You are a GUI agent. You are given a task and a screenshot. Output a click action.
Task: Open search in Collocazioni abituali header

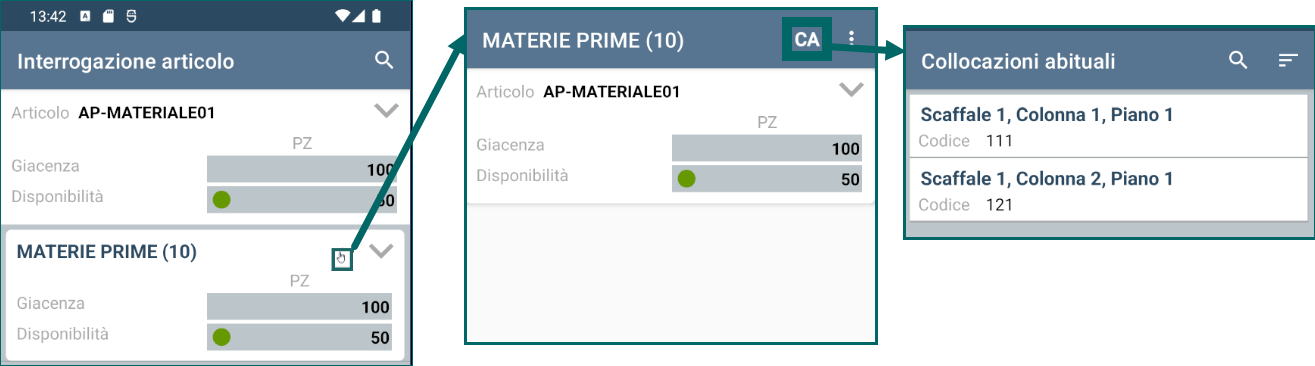(x=1238, y=61)
